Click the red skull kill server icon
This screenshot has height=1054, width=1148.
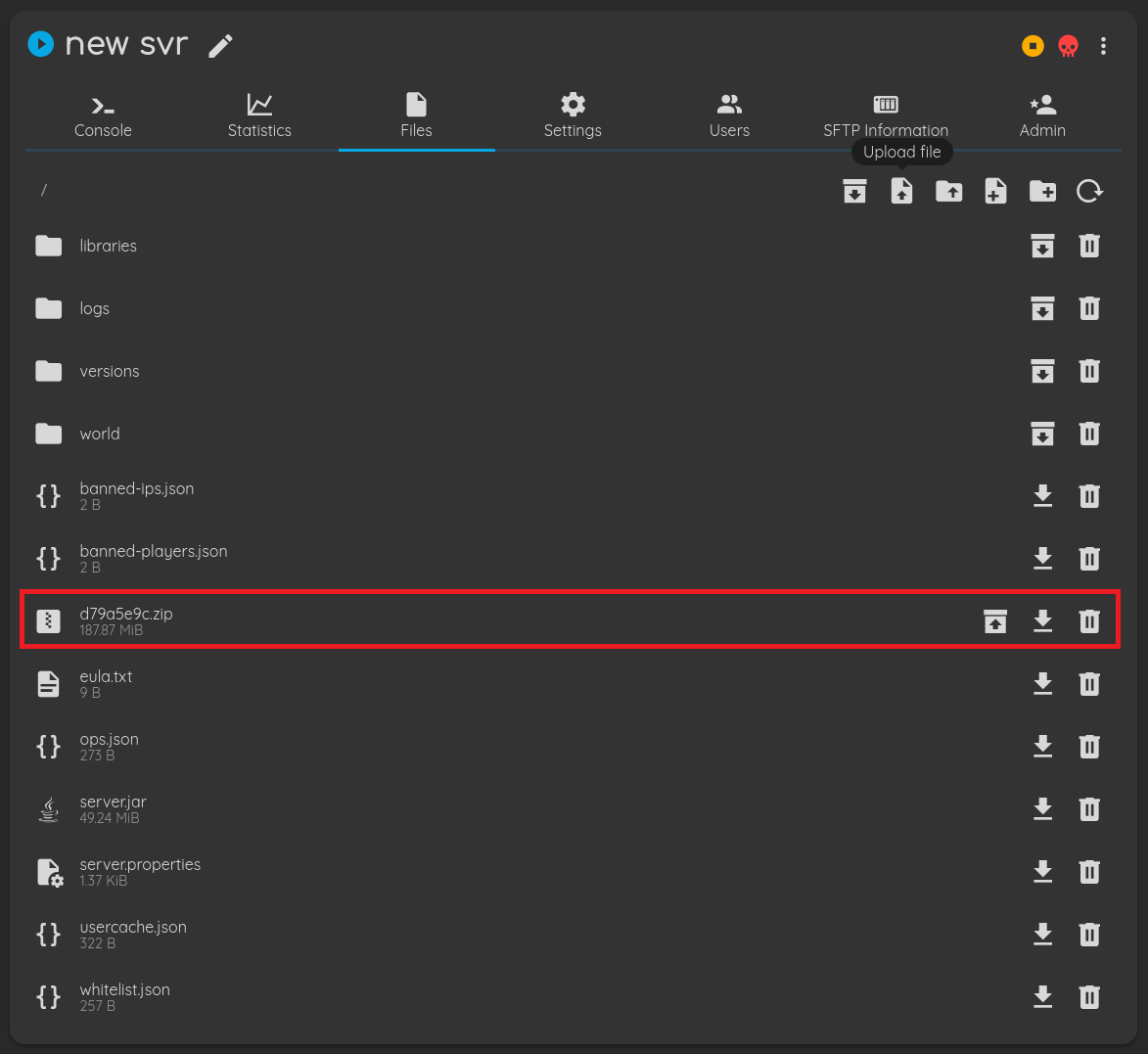tap(1068, 46)
